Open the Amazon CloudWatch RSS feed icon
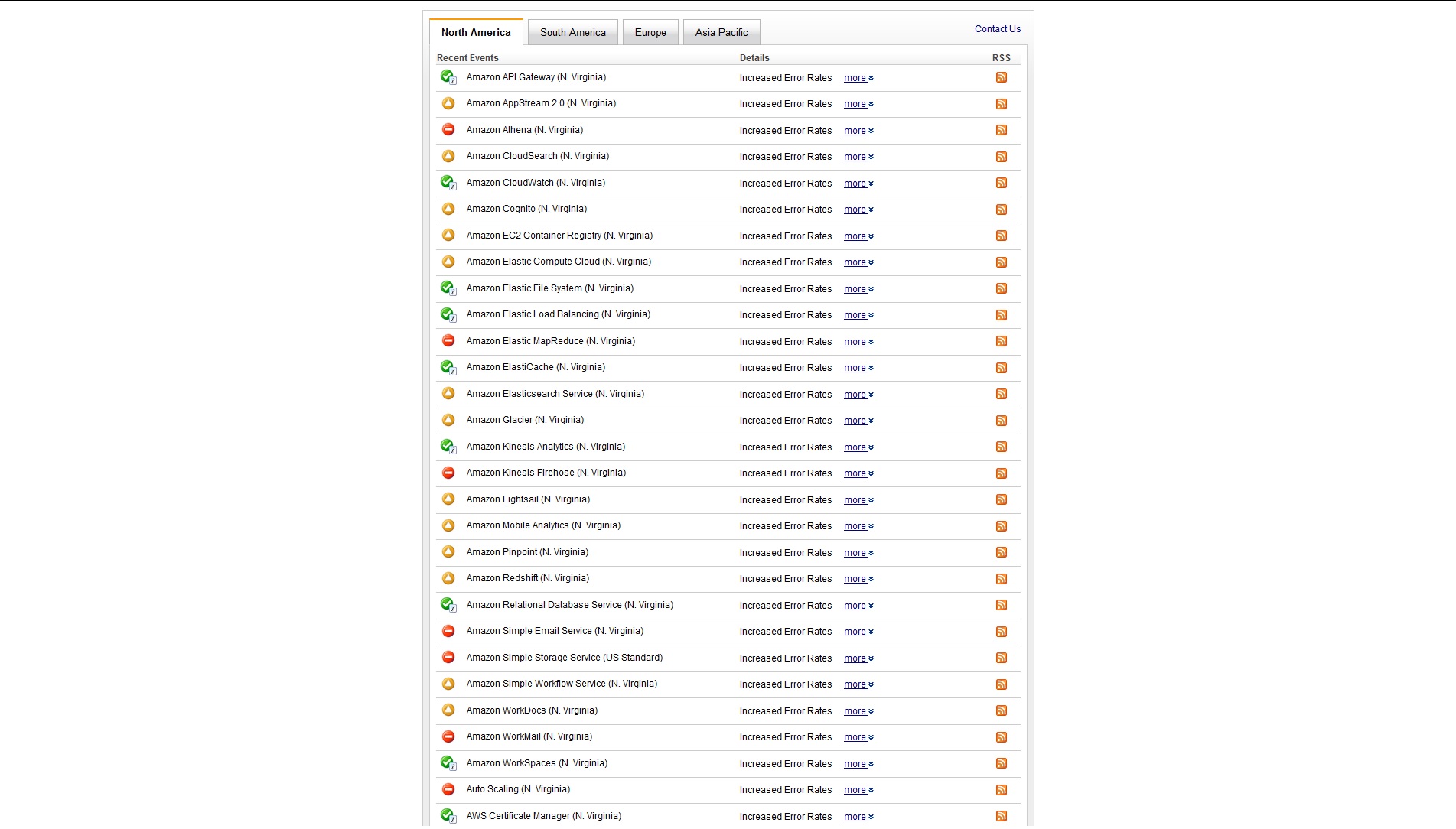 click(x=1001, y=183)
